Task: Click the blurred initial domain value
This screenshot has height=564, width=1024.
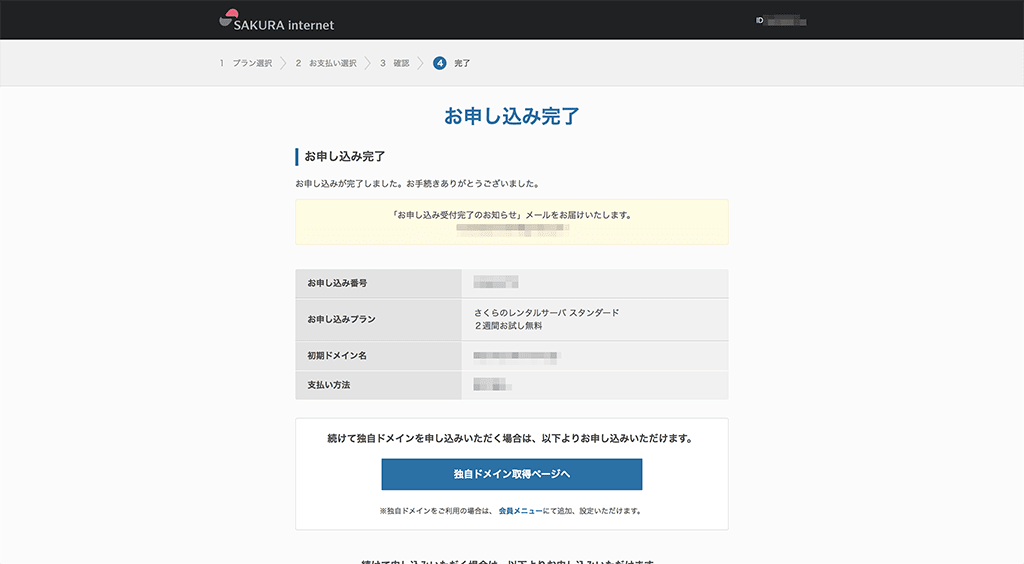Action: click(516, 356)
